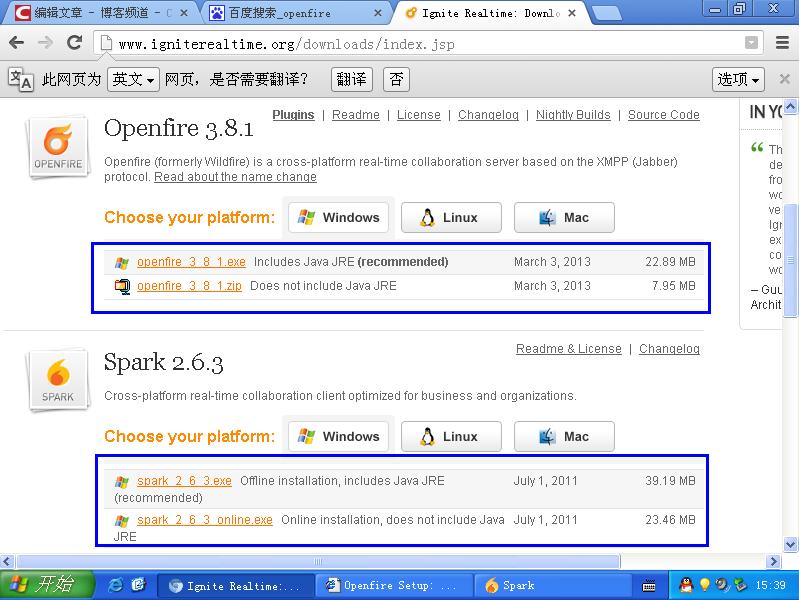The image size is (799, 600).
Task: Switch to the 编辑文章 博客频道 tab
Action: pos(100,13)
